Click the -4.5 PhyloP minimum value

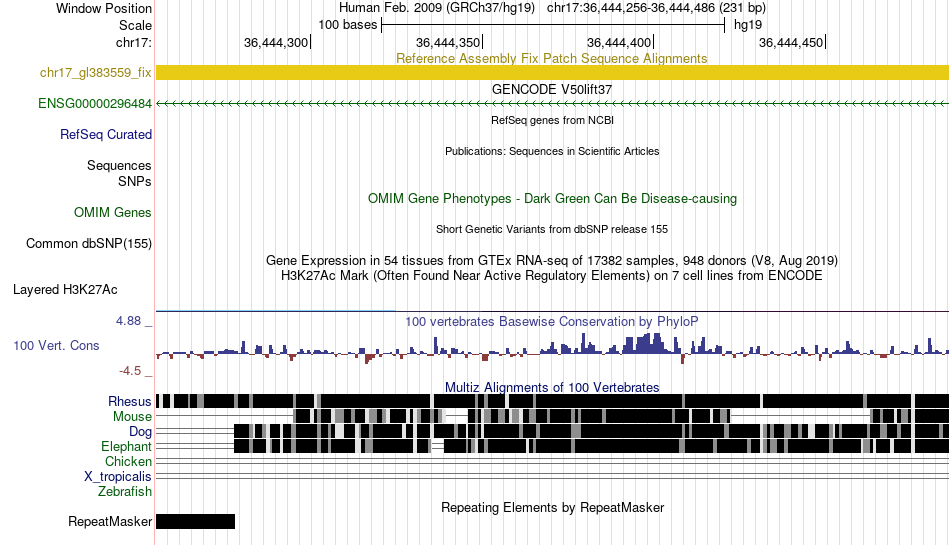click(x=130, y=371)
